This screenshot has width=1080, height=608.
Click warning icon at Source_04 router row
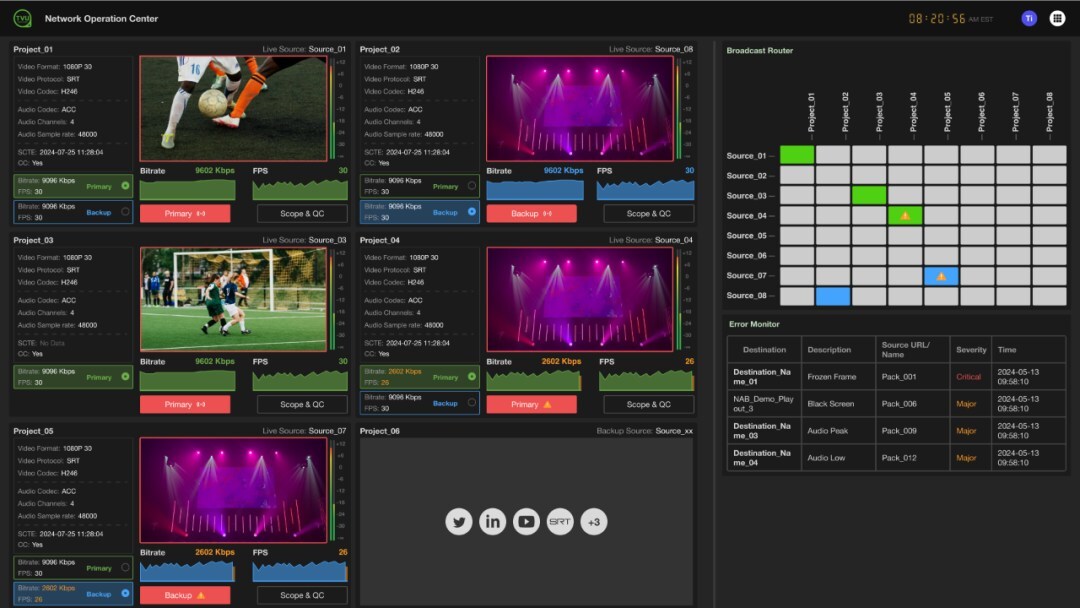point(905,215)
